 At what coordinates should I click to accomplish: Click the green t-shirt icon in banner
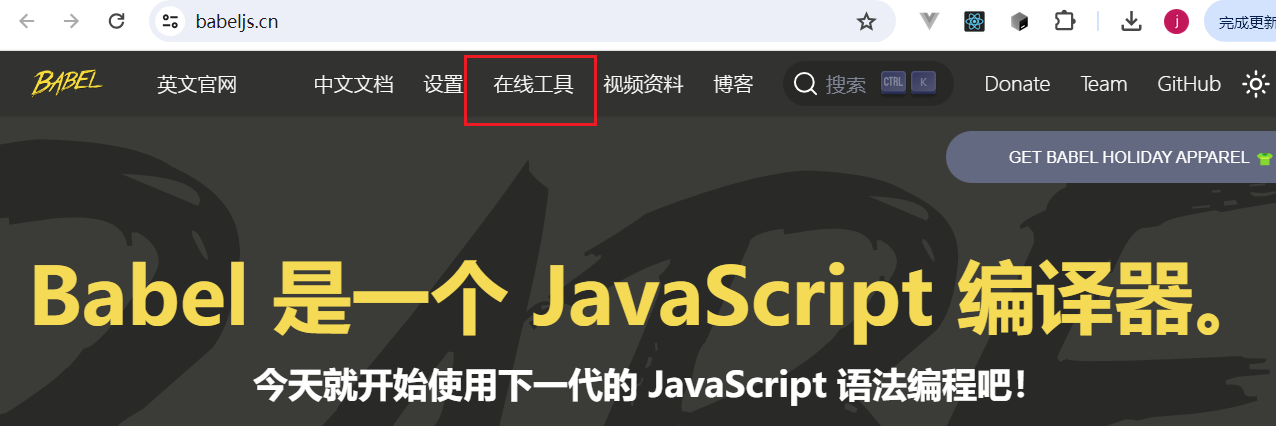click(1265, 158)
